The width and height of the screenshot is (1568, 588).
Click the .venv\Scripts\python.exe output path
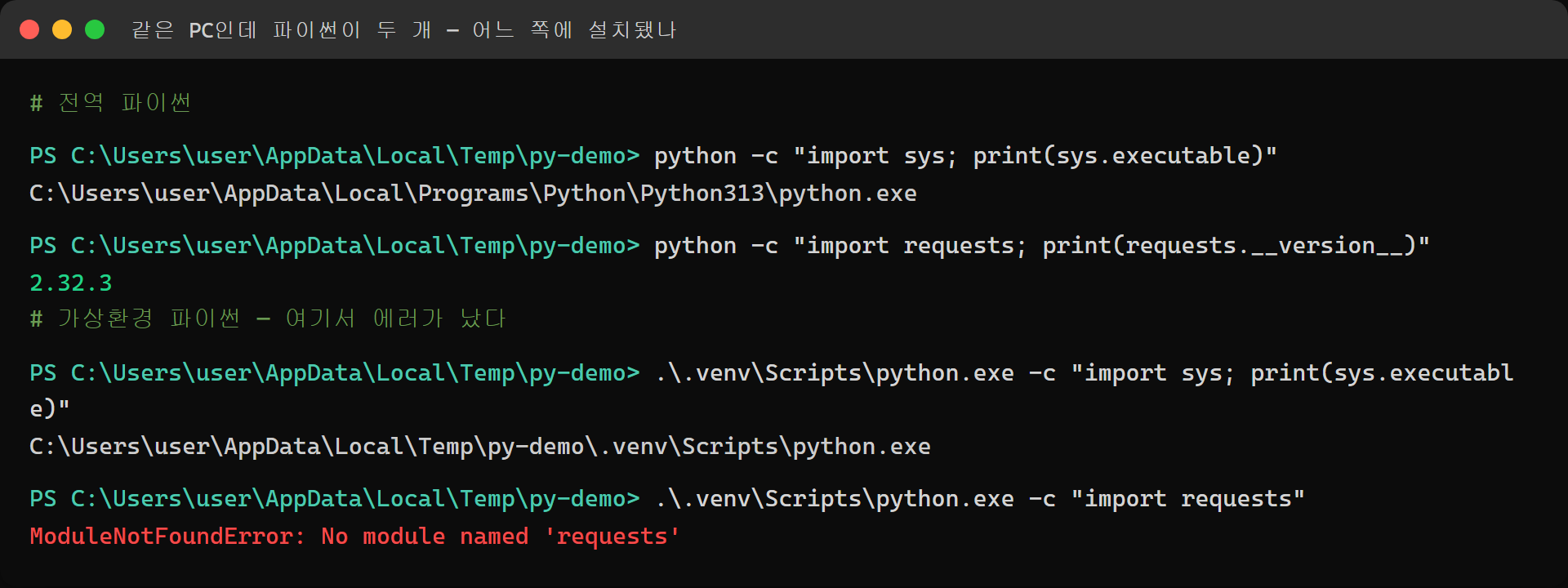tap(480, 447)
